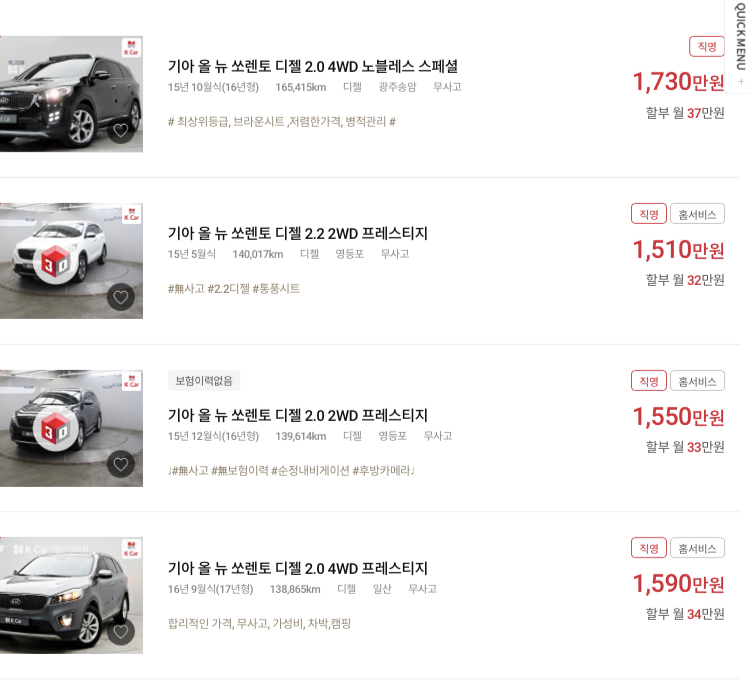Click 홈서비스 tag on 1,510만원 car
Viewport: 750px width, 687px height.
(697, 213)
